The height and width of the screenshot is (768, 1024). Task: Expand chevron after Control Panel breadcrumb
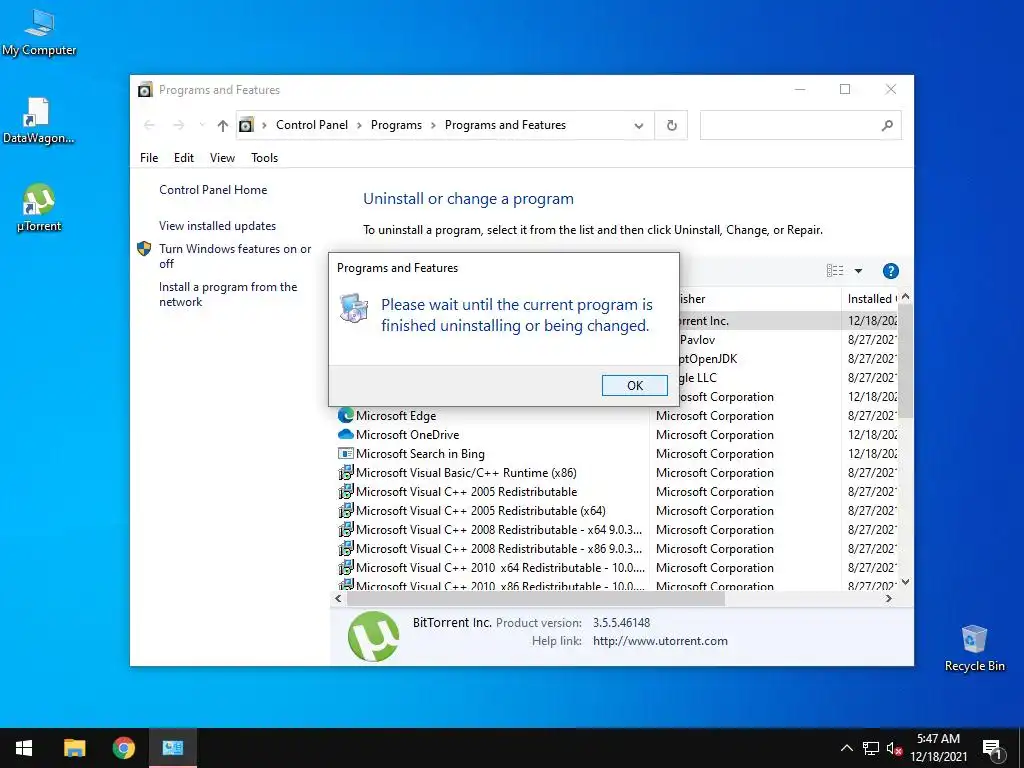coord(359,125)
